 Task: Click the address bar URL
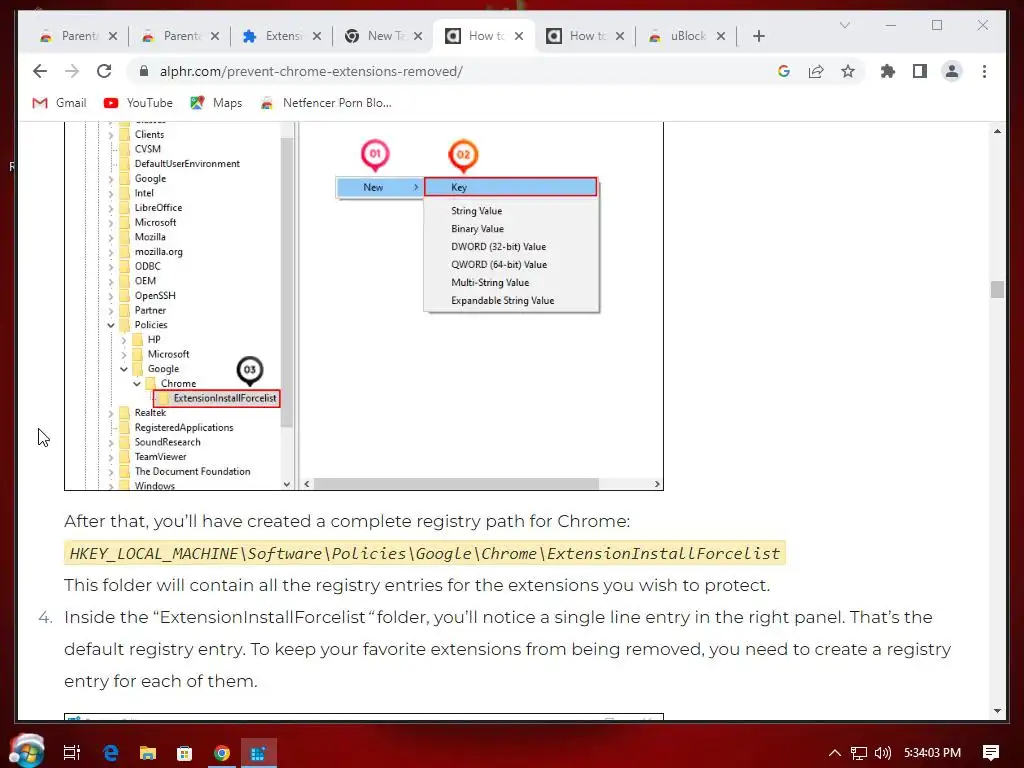coord(312,71)
